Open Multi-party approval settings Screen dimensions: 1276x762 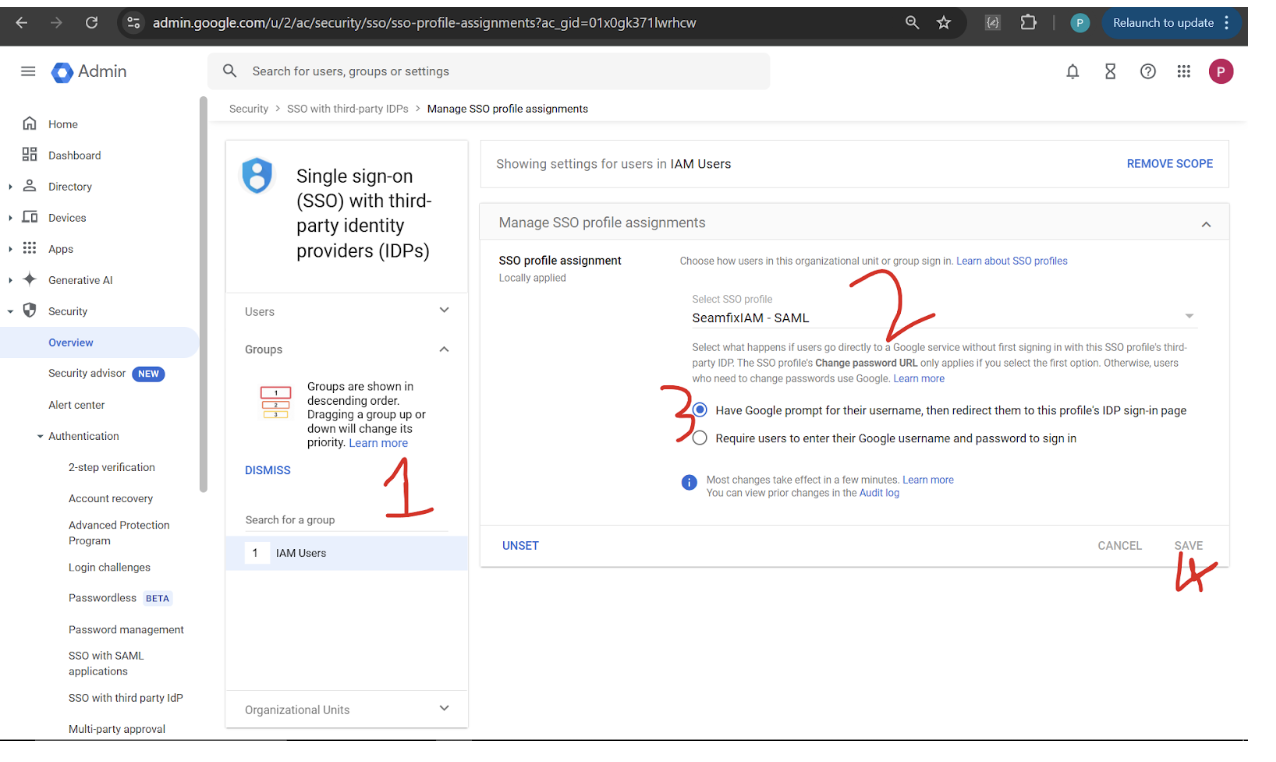coord(117,729)
